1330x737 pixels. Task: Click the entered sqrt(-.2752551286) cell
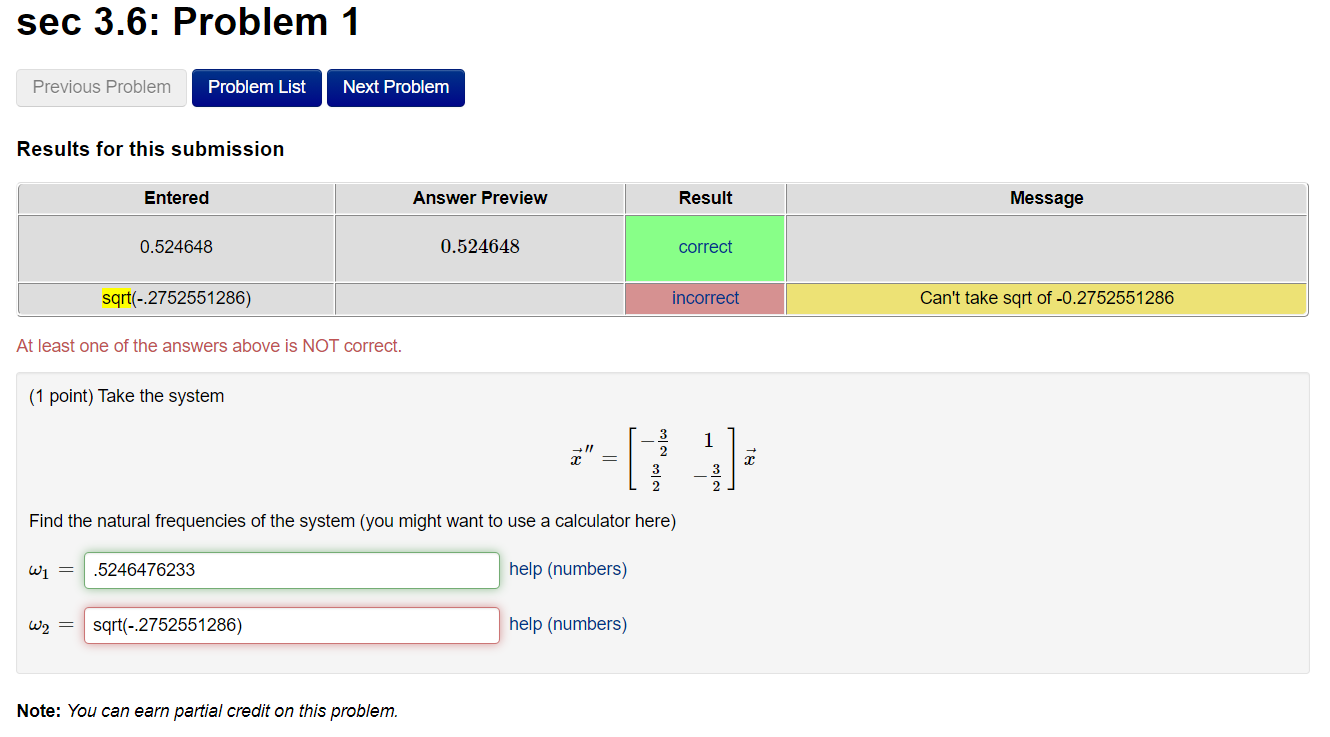pyautogui.click(x=177, y=298)
